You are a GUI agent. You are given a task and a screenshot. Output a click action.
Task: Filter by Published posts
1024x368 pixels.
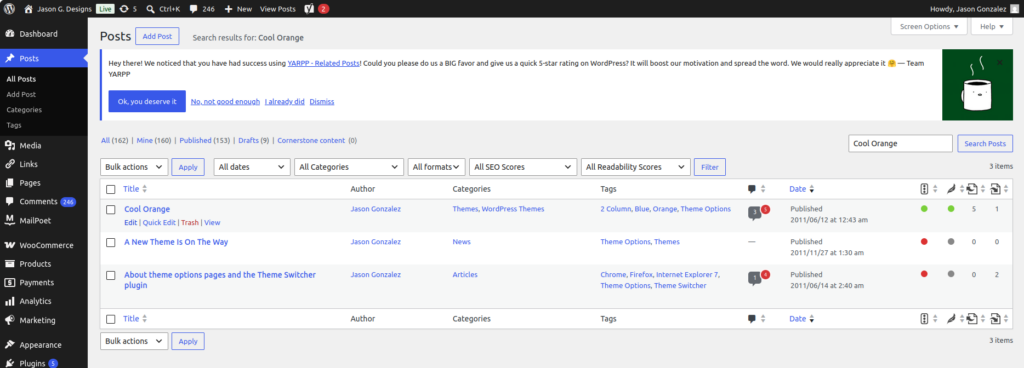204,140
